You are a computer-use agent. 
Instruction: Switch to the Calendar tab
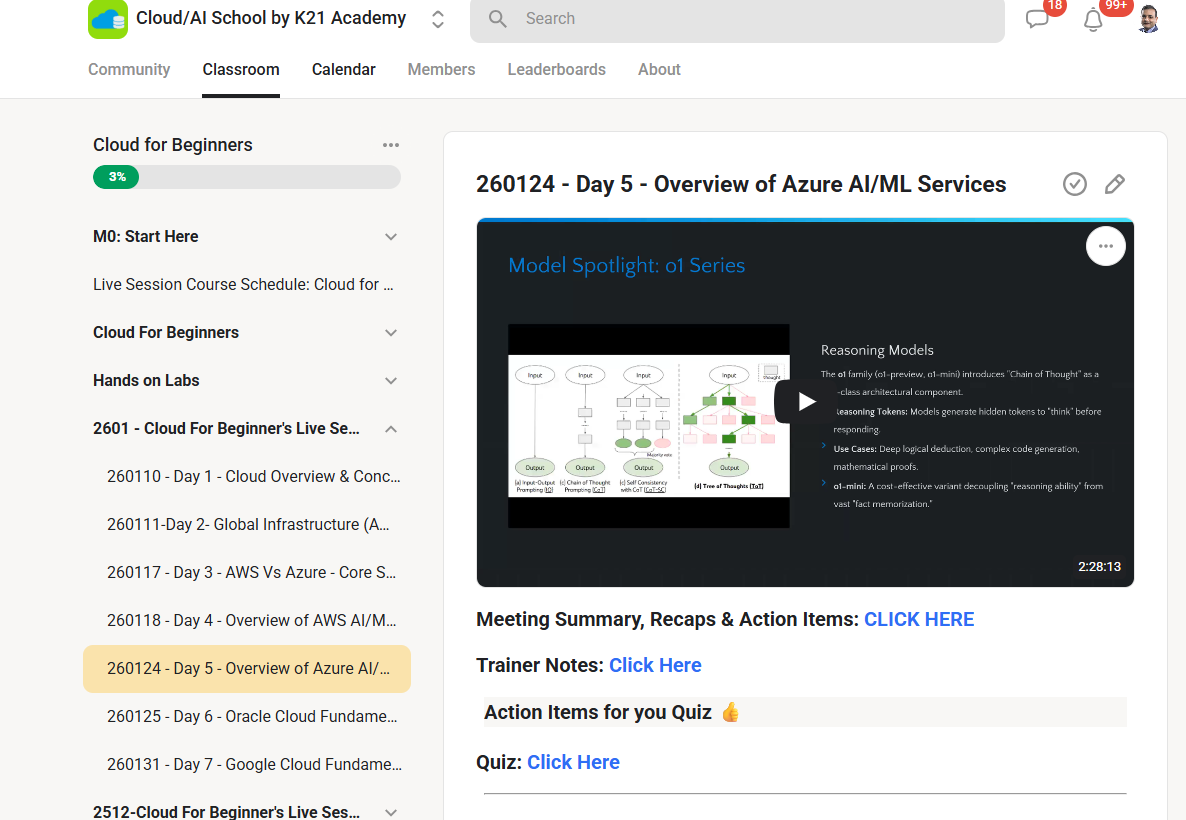[x=343, y=70]
